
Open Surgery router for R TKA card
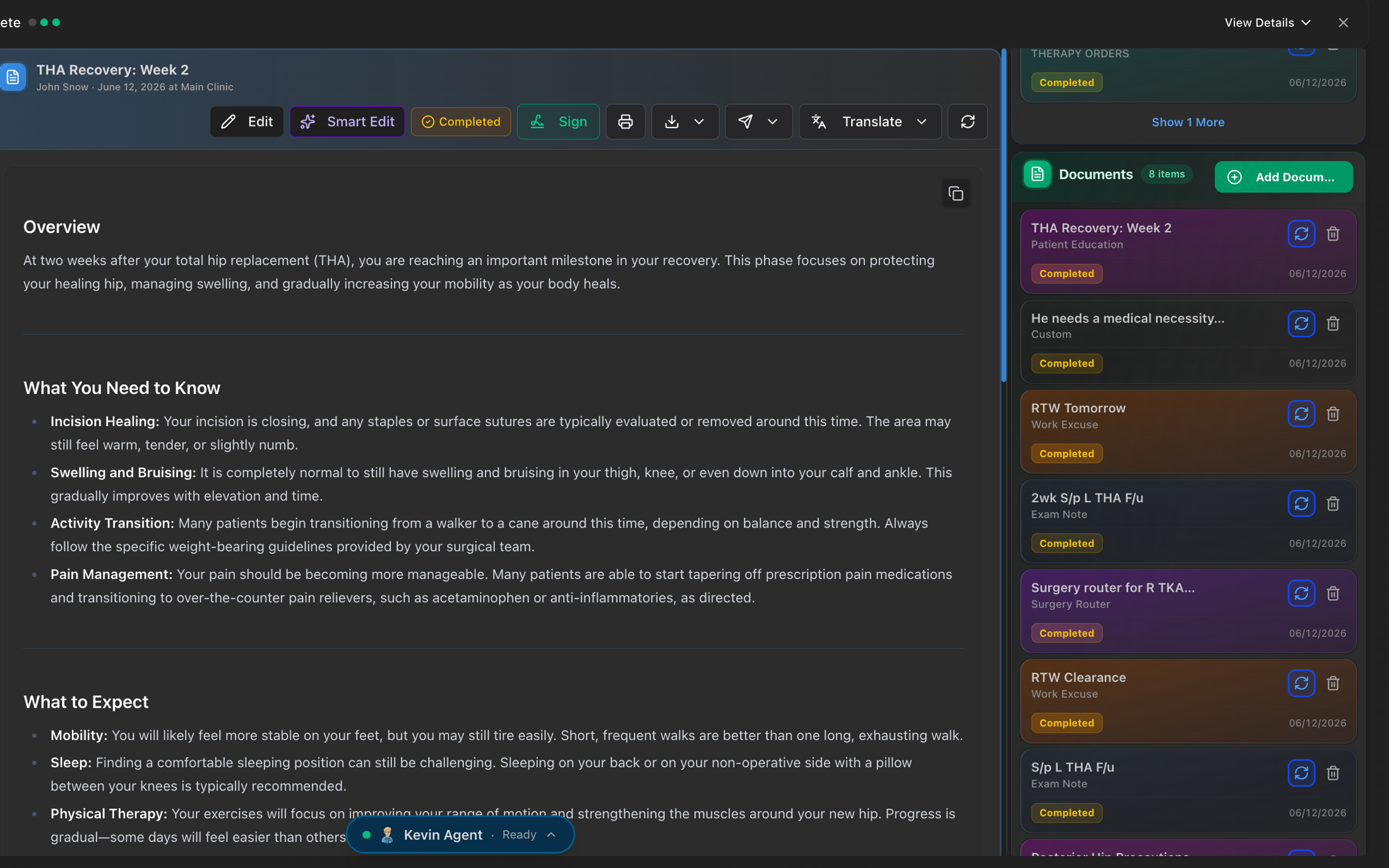pos(1188,610)
